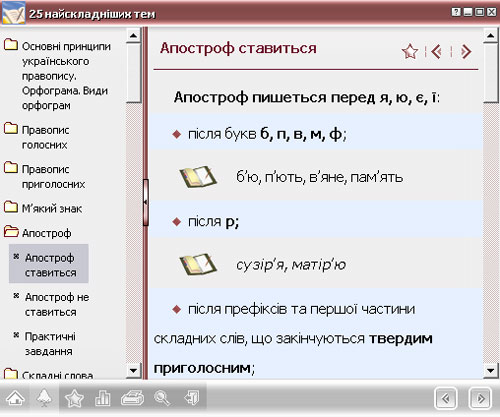Open the Home icon in the bottom toolbar

click(15, 398)
